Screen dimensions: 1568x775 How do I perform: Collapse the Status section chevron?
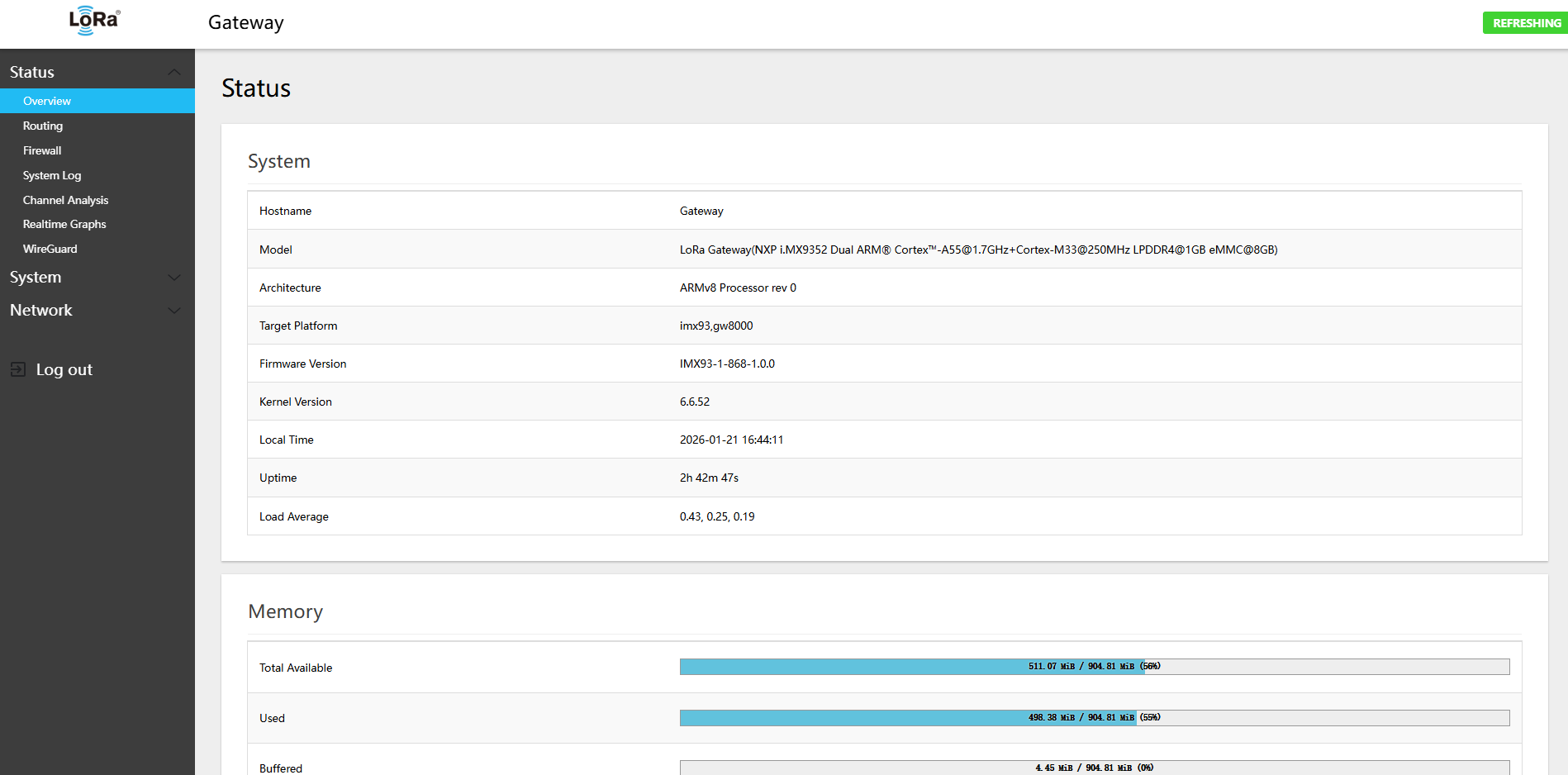tap(174, 72)
